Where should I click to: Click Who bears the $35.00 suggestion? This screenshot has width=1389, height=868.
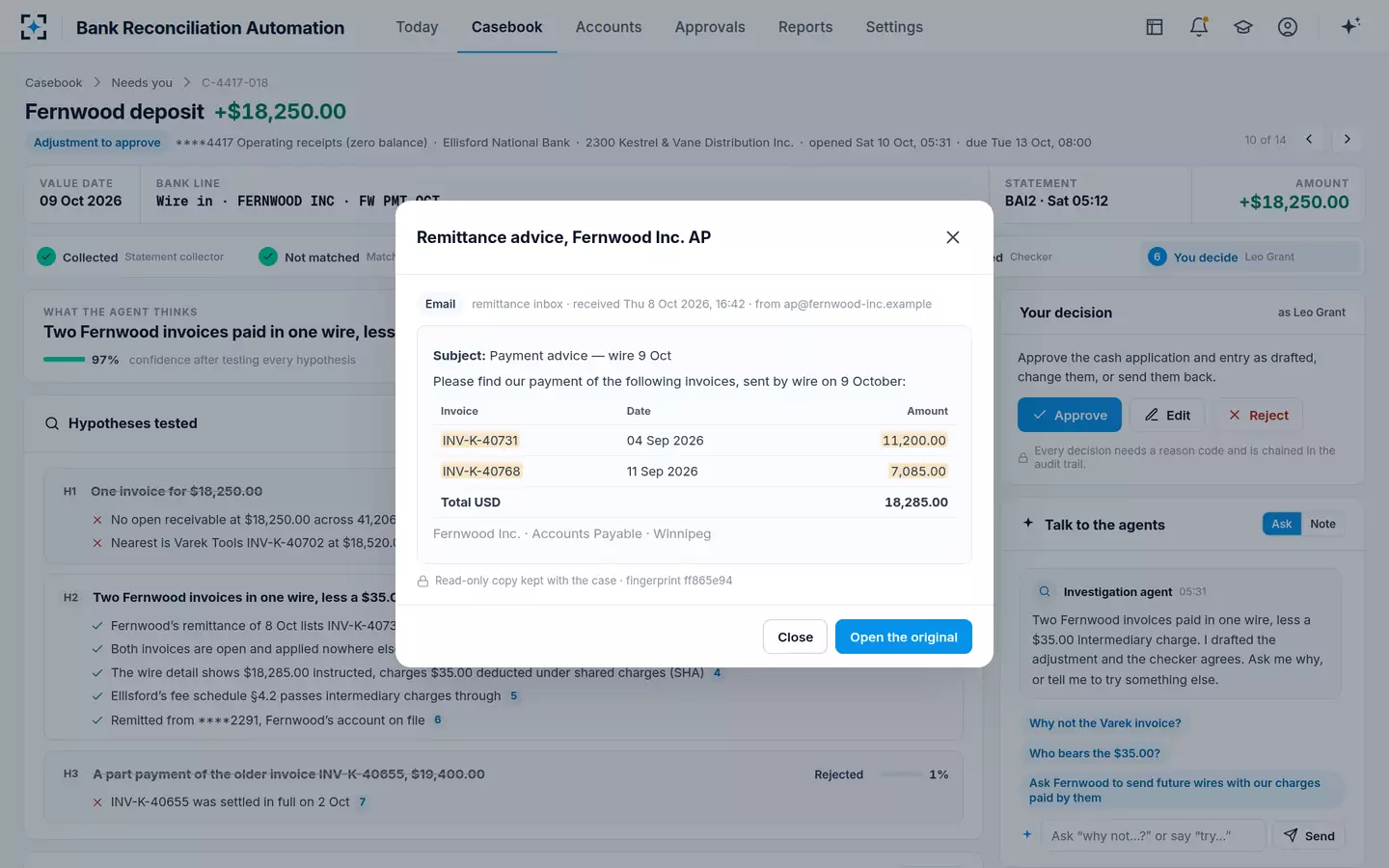[1095, 753]
